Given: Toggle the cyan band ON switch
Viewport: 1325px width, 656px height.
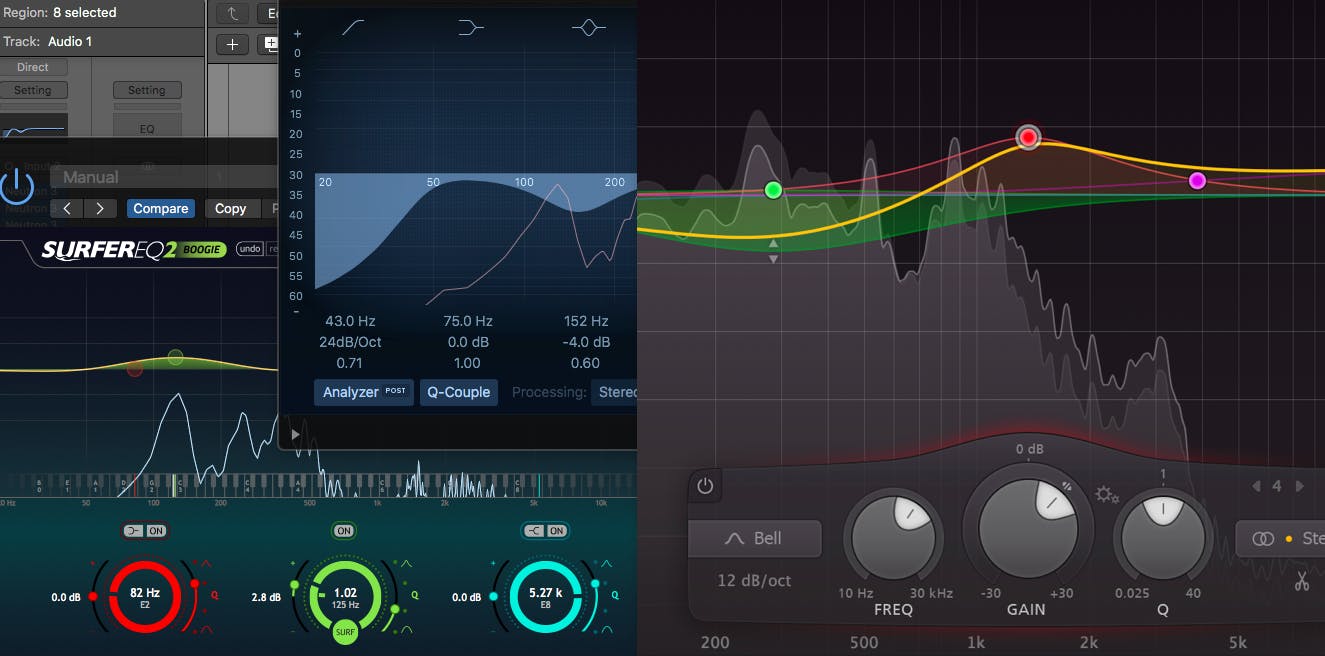Looking at the screenshot, I should click(557, 531).
